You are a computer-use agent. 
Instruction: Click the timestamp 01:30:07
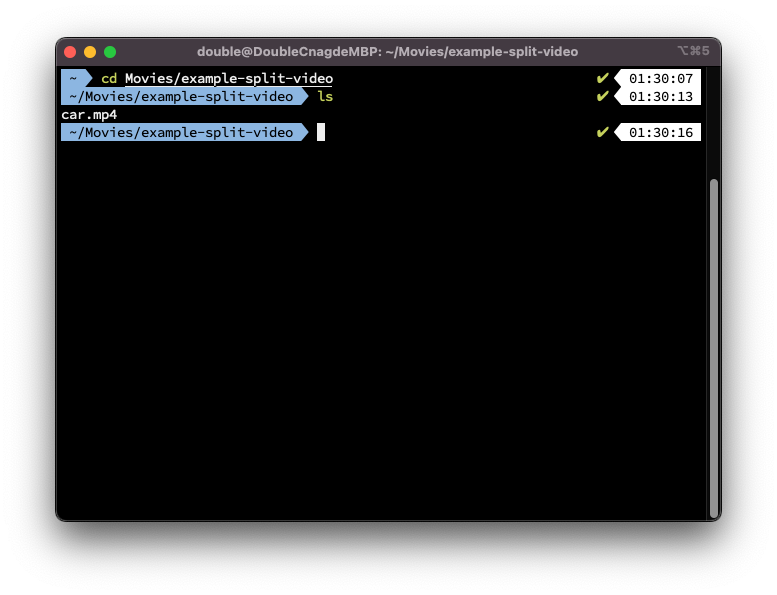661,78
